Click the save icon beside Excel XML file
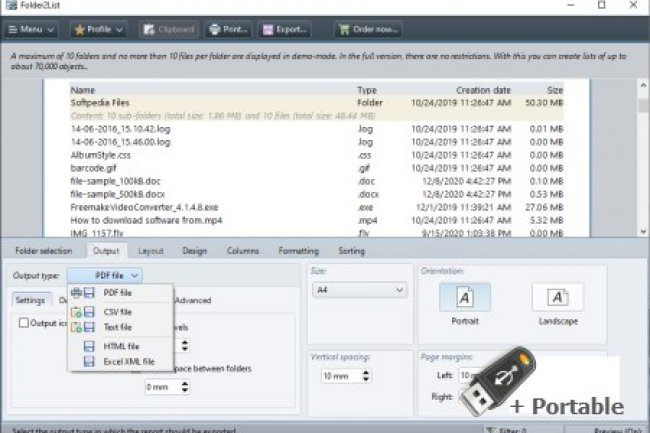This screenshot has width=650, height=433. coord(89,362)
